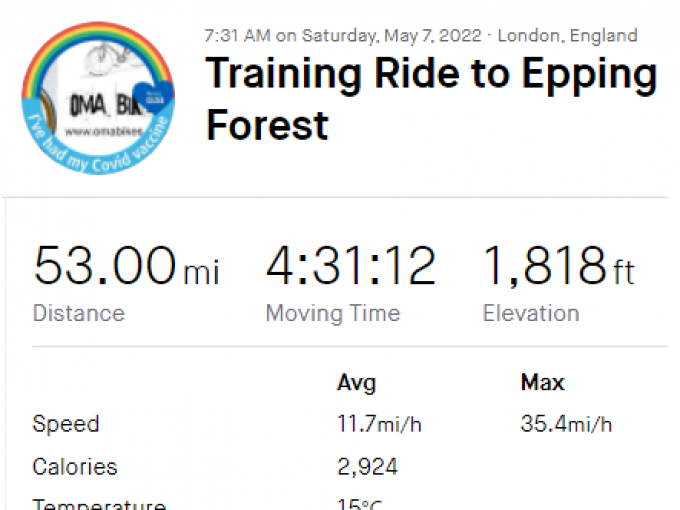Click the Temperature row label
Screen dimensions: 680x510
(x=99, y=504)
